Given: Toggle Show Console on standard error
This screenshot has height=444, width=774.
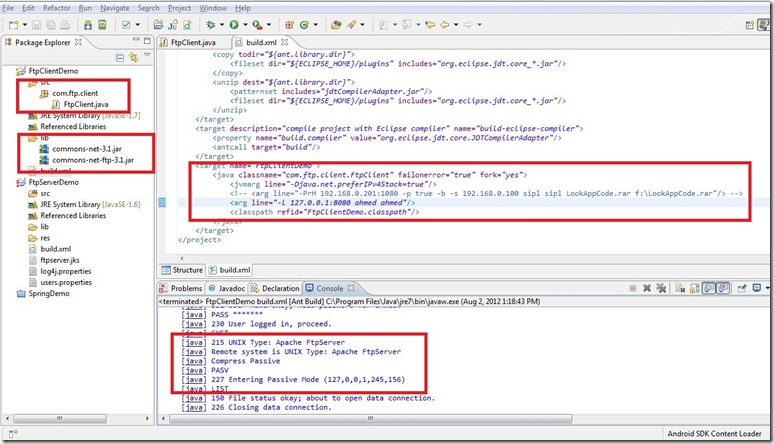Looking at the screenshot, I should 723,288.
